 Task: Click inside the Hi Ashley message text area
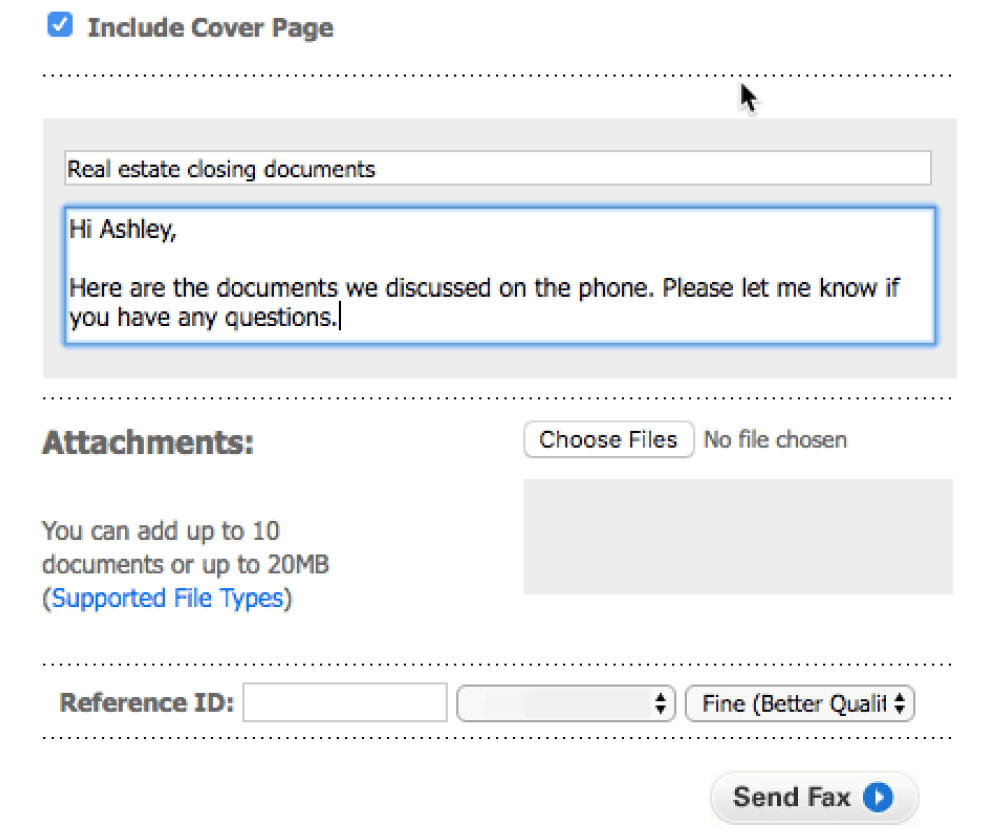[x=499, y=275]
